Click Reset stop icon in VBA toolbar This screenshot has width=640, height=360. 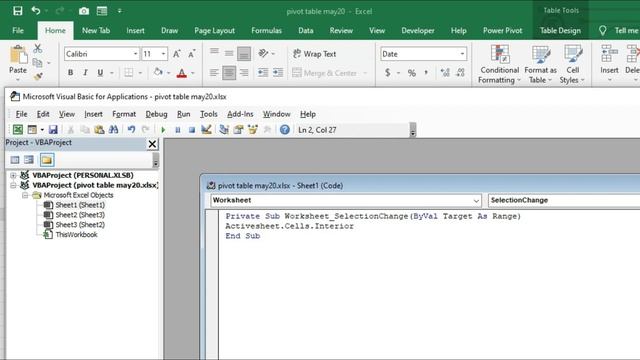[x=192, y=130]
